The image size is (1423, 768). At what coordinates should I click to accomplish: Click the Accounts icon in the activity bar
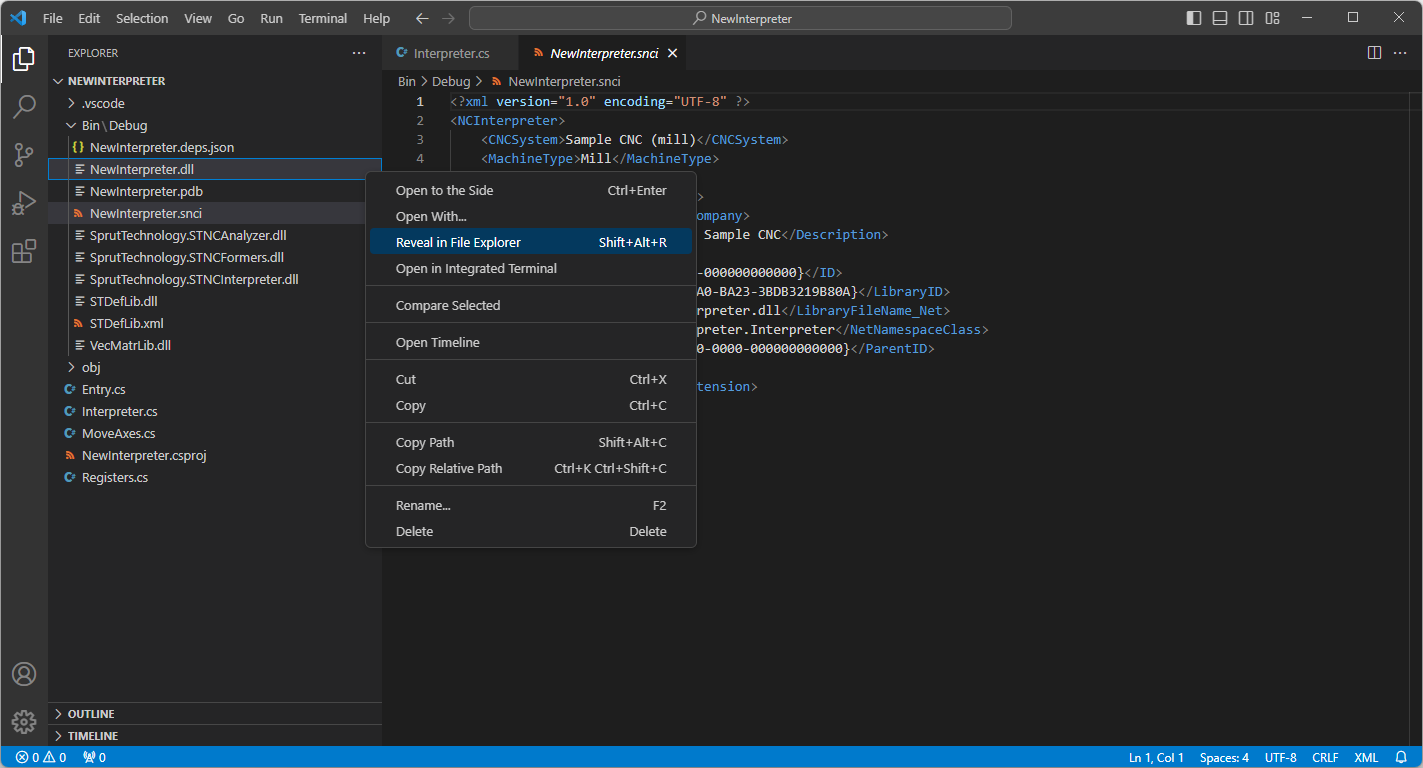(24, 674)
